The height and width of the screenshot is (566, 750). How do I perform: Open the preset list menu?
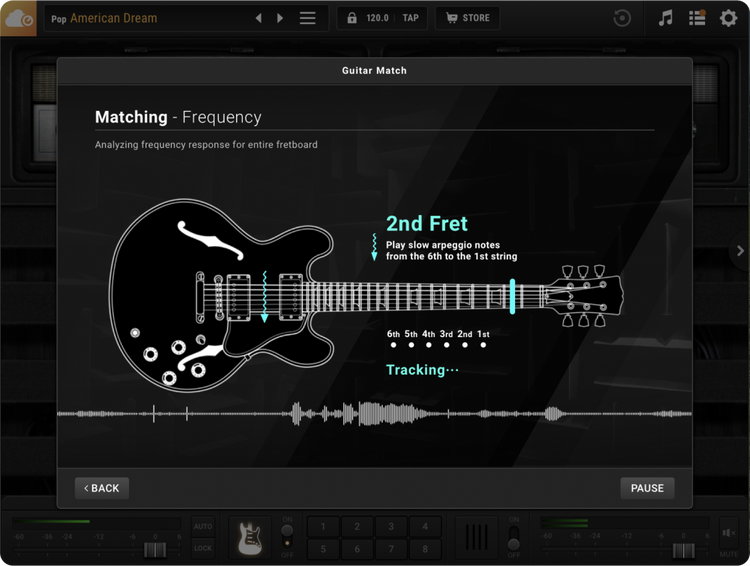point(308,18)
